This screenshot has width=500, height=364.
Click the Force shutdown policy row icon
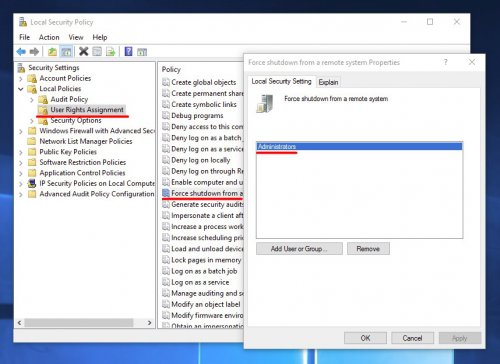tap(166, 193)
